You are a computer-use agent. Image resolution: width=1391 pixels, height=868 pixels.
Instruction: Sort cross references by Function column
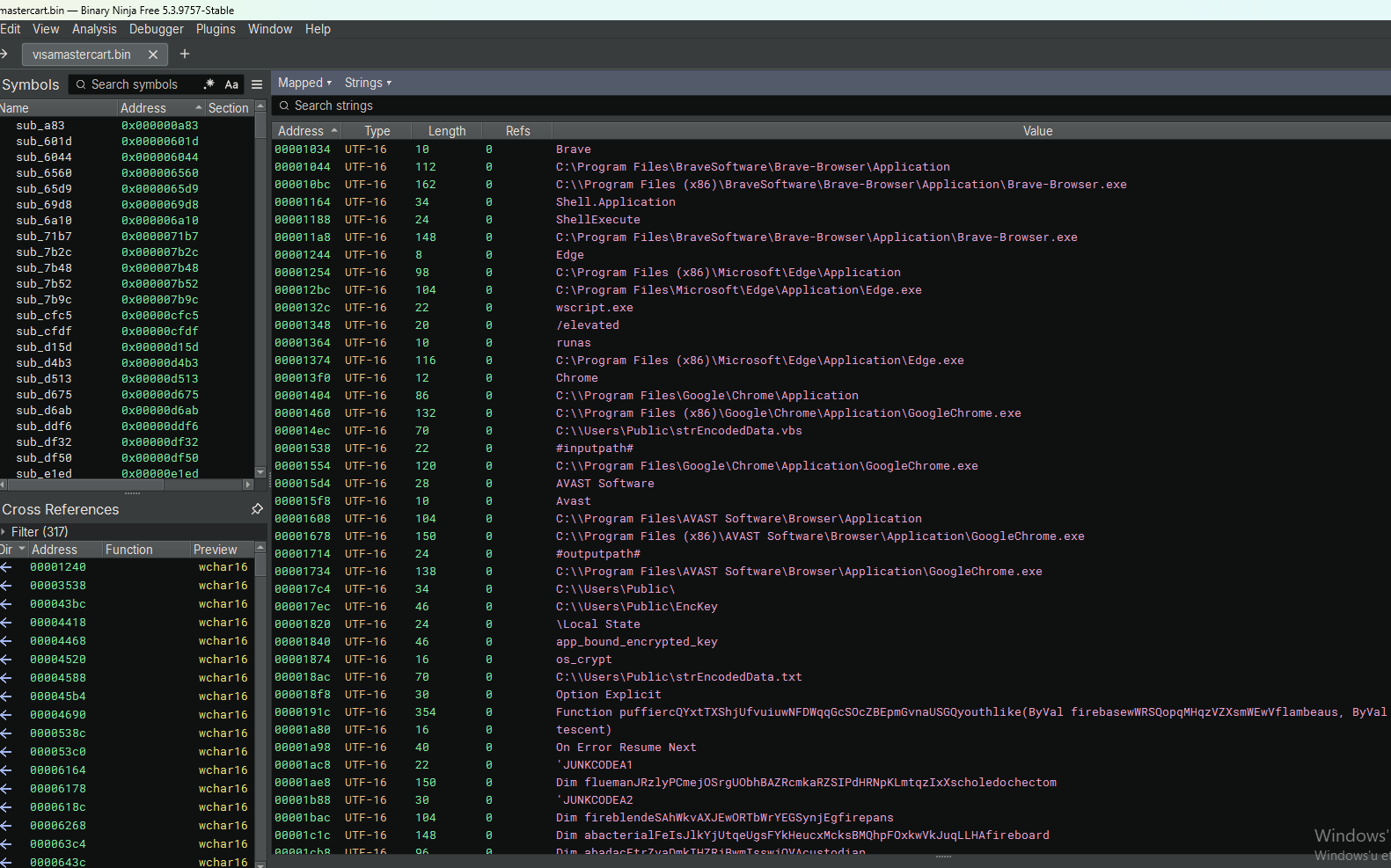pyautogui.click(x=146, y=550)
